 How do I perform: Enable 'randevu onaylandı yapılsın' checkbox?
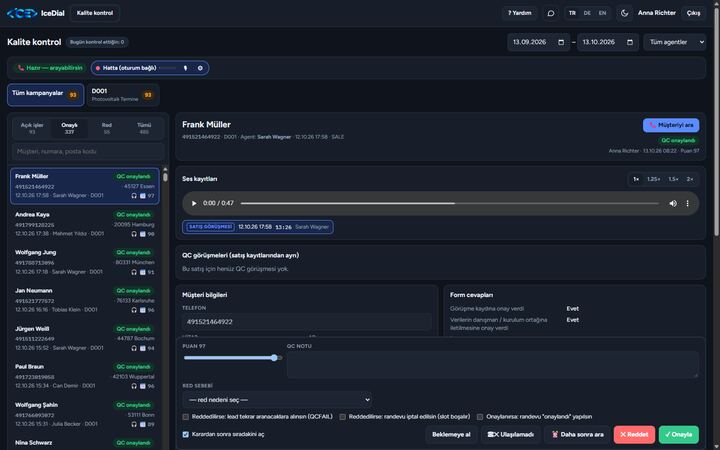pos(480,417)
